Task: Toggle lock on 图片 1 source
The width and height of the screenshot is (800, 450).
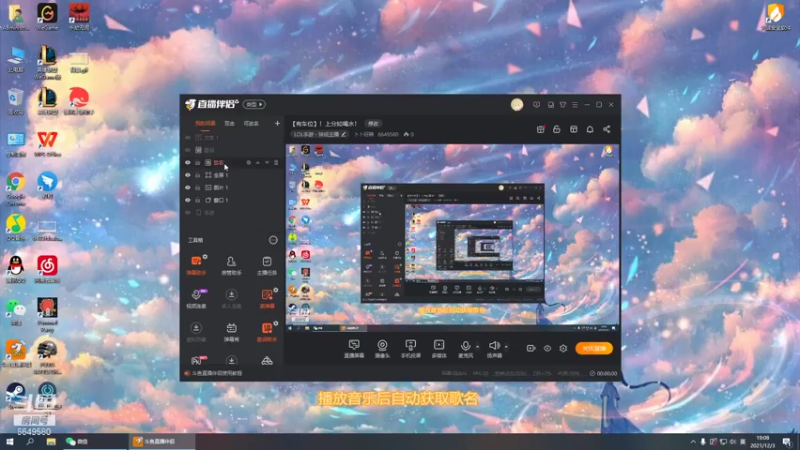Action: point(197,188)
